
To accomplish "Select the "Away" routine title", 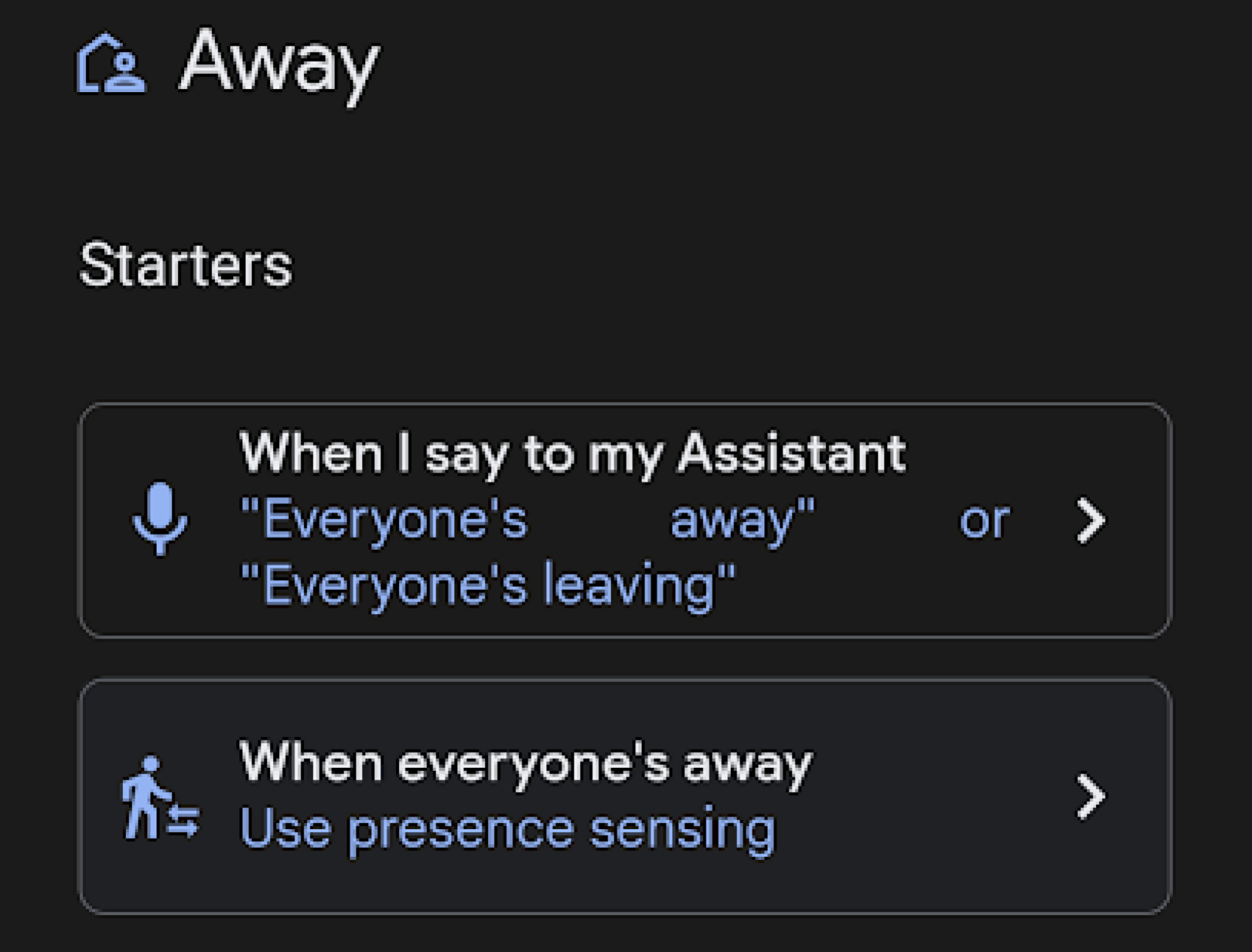I will tap(279, 64).
